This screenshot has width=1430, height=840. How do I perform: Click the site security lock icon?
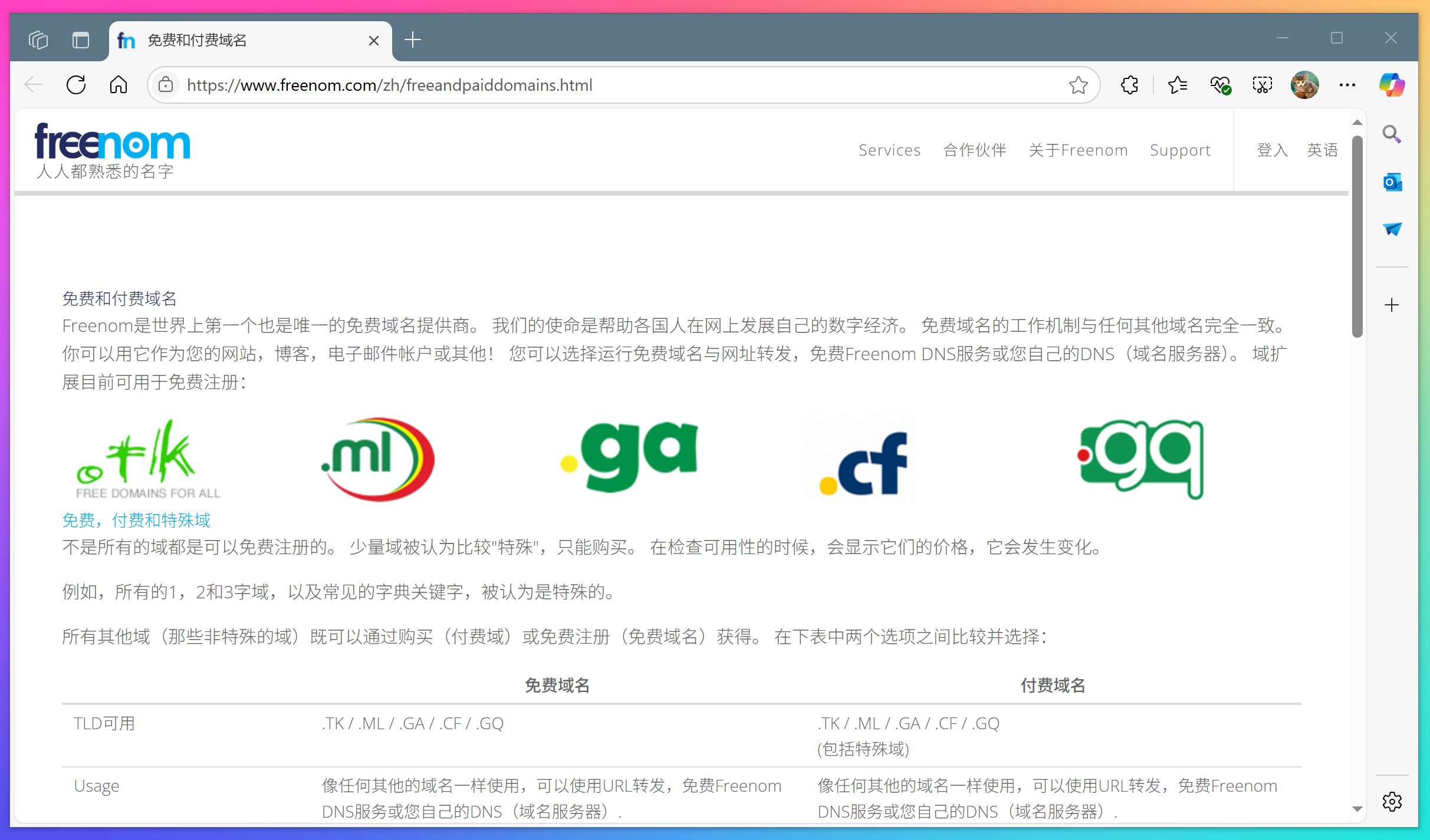coord(166,84)
